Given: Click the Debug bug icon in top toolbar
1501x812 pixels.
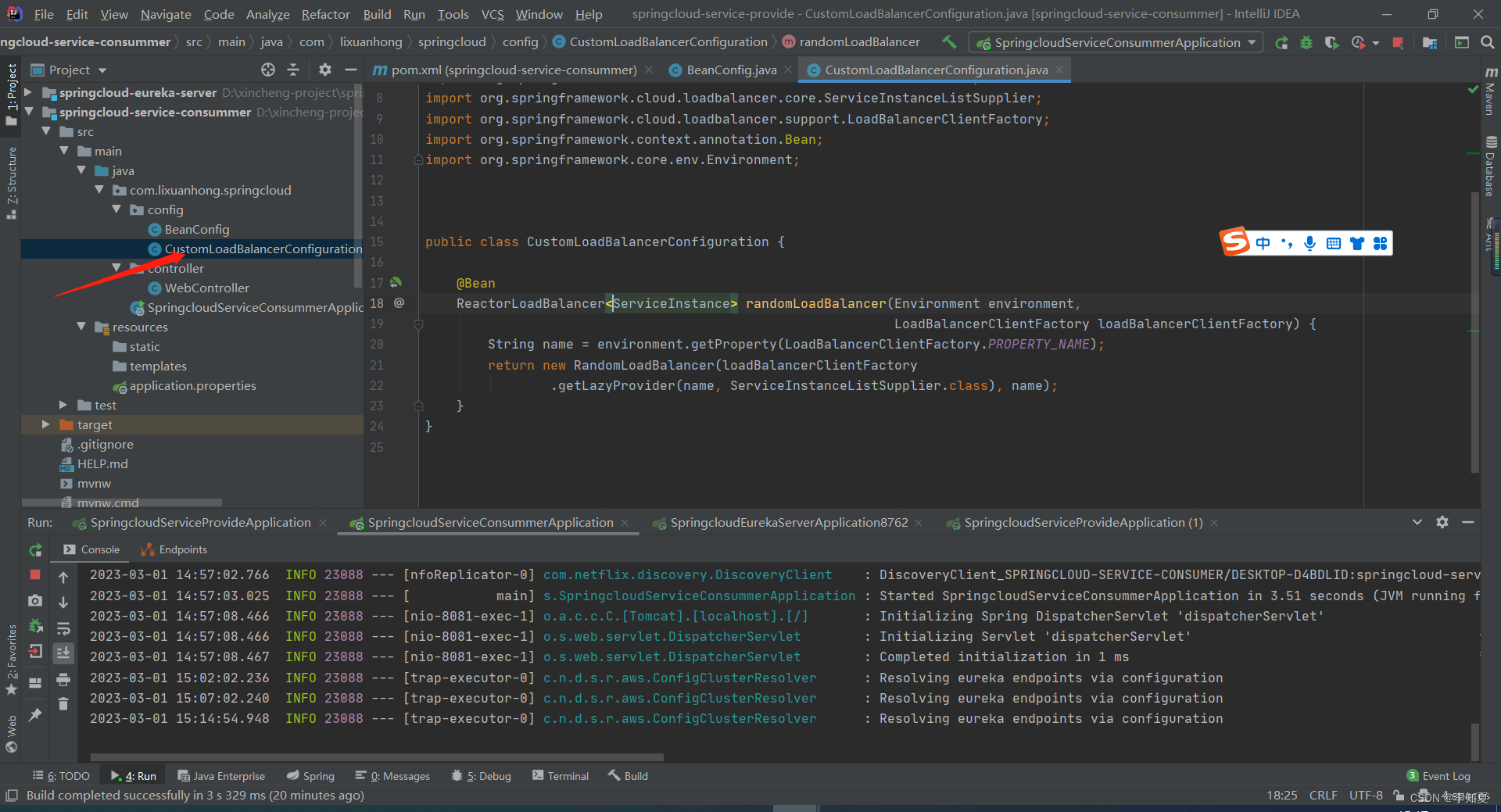Looking at the screenshot, I should coord(1306,43).
